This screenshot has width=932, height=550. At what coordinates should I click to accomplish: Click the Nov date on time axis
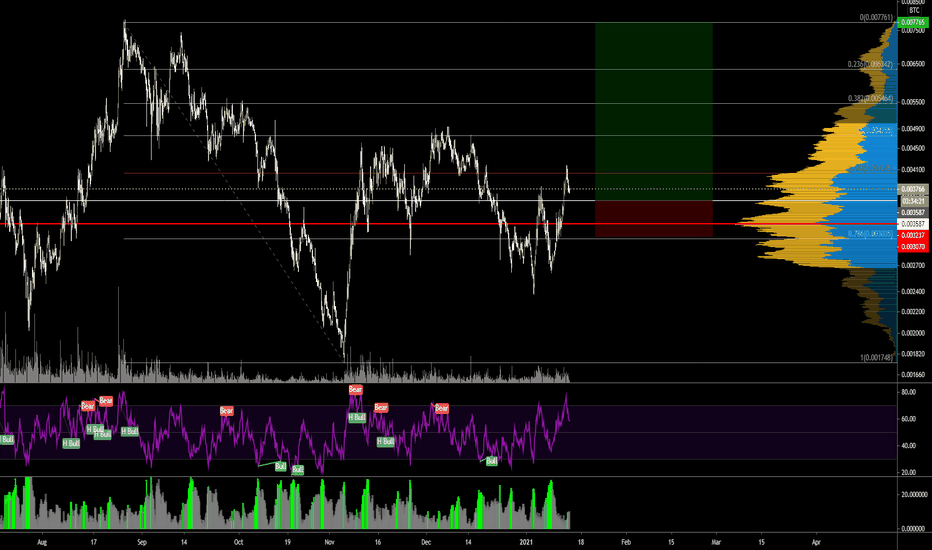click(330, 542)
